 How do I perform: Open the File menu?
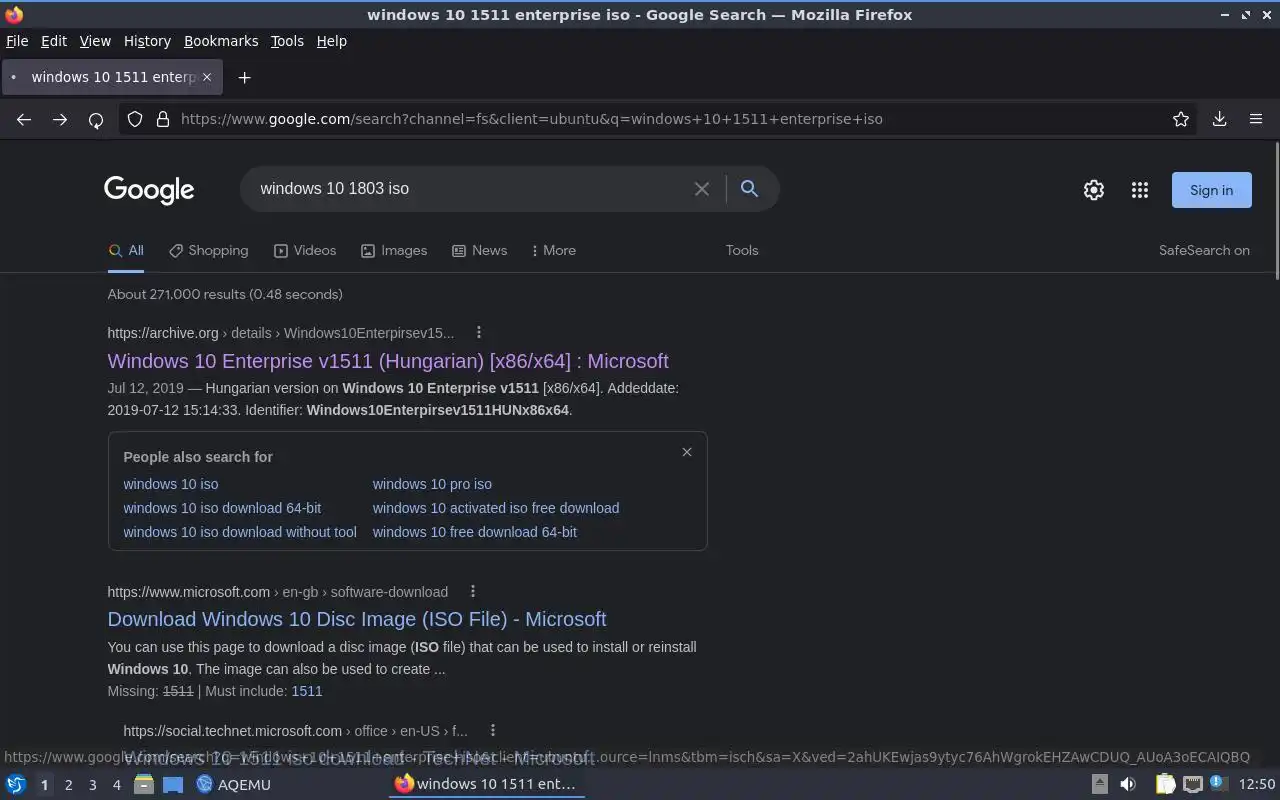coord(17,41)
